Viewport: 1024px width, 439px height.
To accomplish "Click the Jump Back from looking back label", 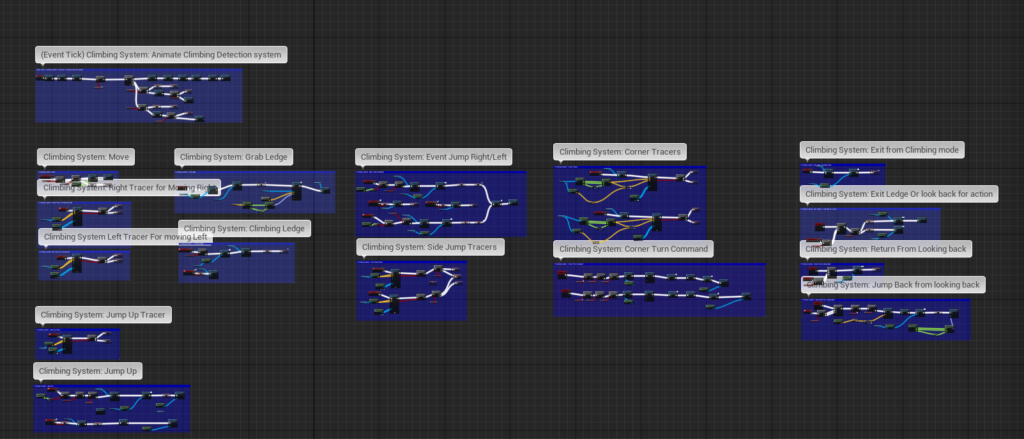I will 893,285.
